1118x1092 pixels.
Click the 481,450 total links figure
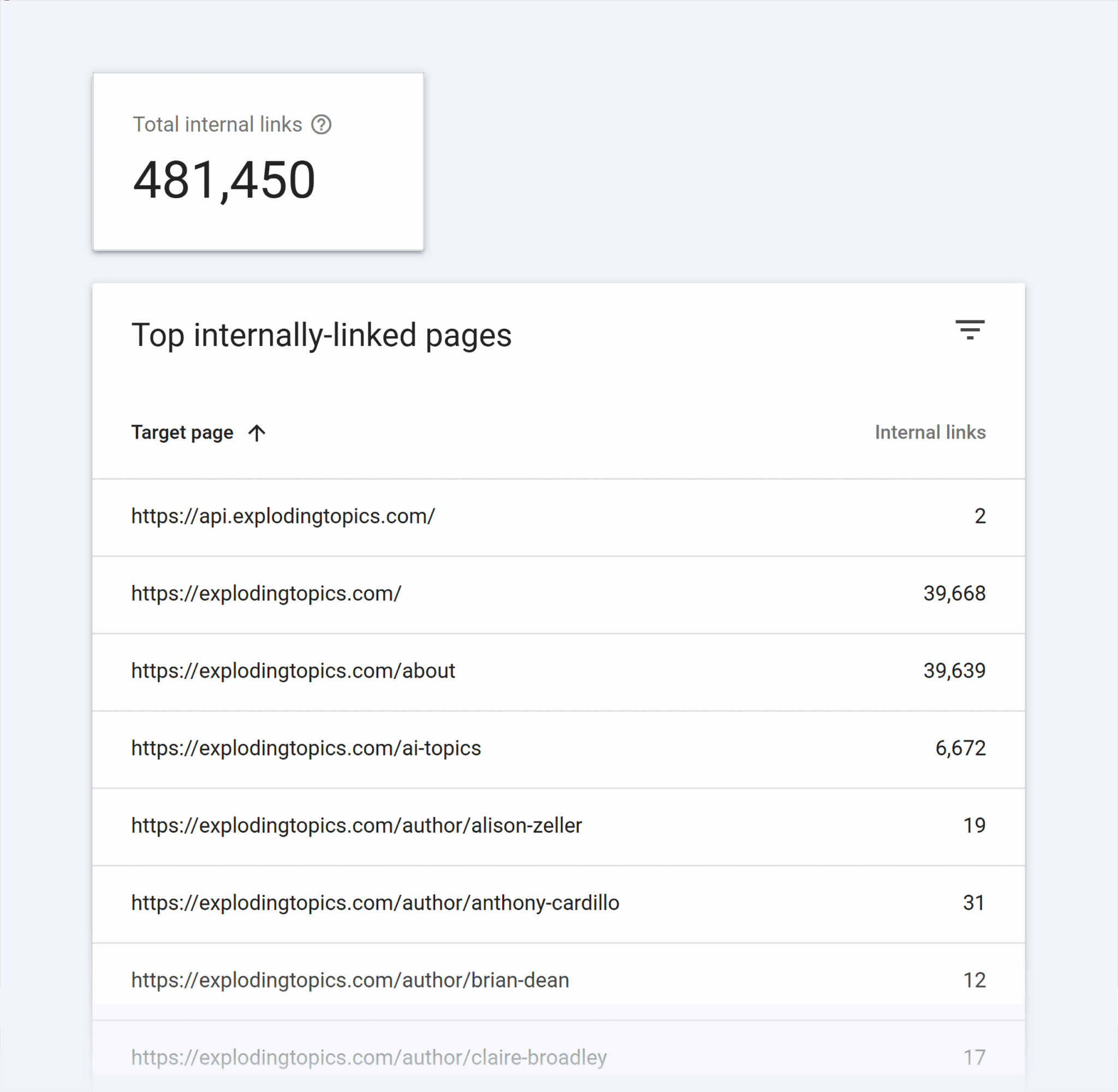[224, 181]
